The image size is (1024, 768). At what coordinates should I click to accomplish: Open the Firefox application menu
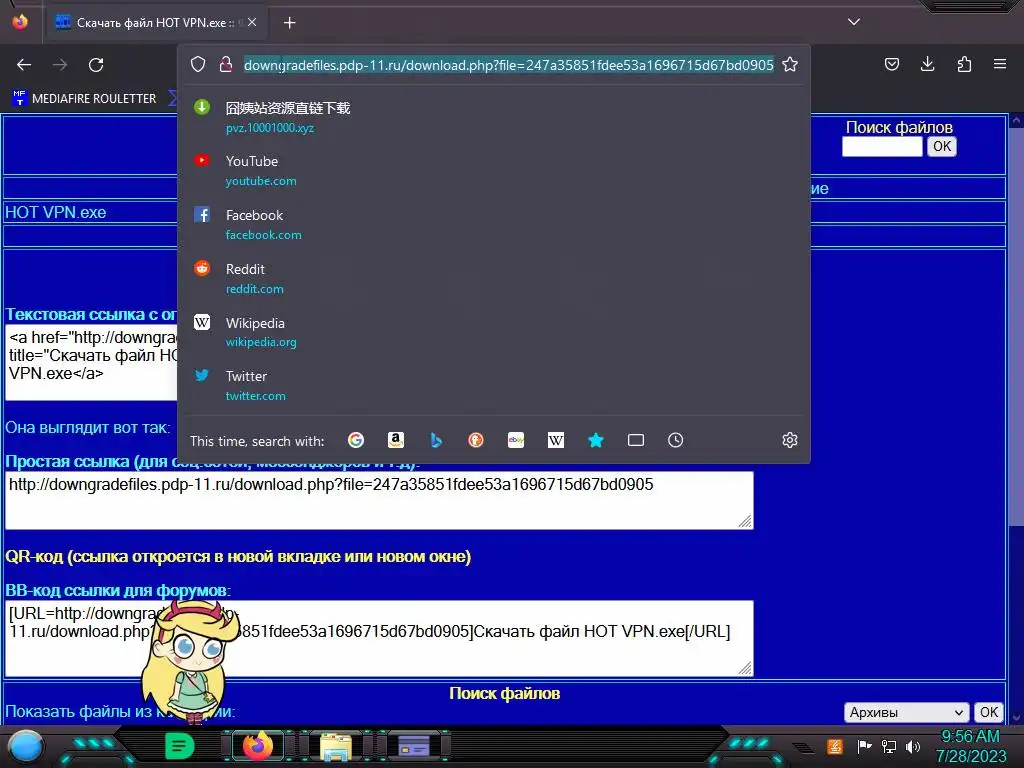click(1000, 64)
